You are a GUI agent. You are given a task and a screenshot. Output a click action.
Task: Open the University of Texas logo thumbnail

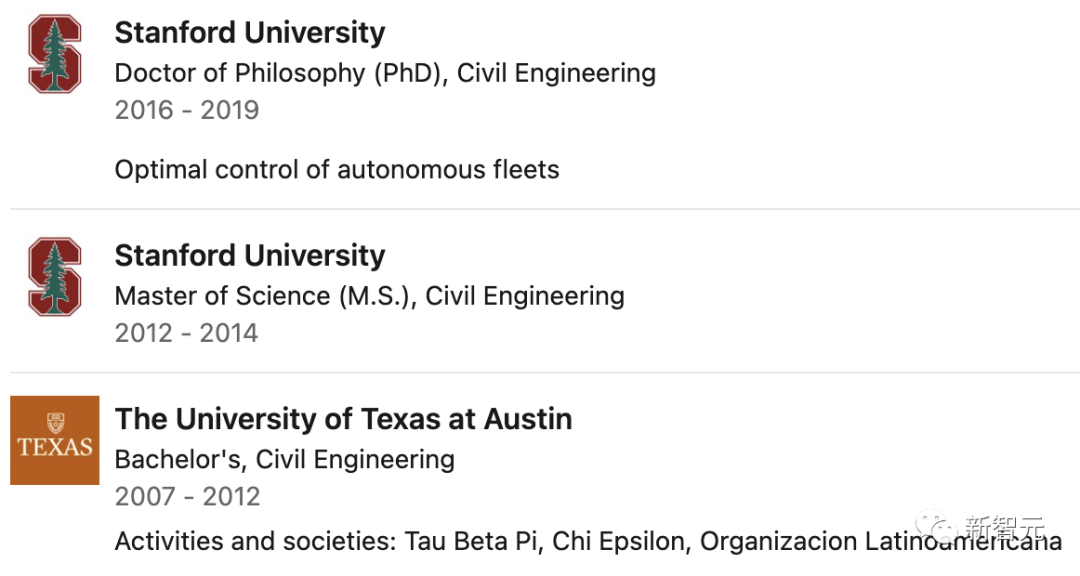point(55,440)
